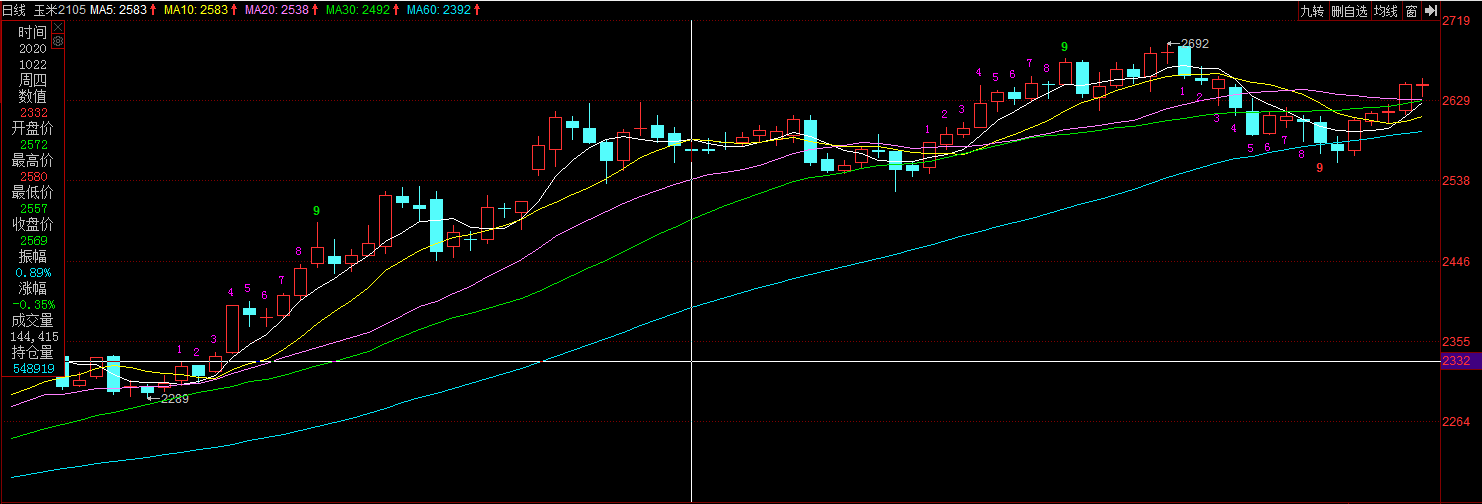
Task: Click the 窗 window button
Action: coord(1411,11)
